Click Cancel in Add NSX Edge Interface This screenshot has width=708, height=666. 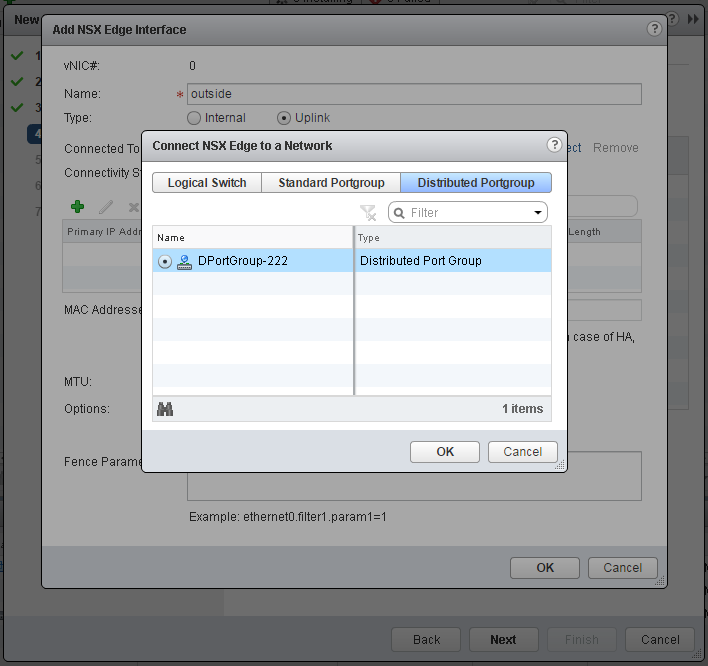click(623, 568)
